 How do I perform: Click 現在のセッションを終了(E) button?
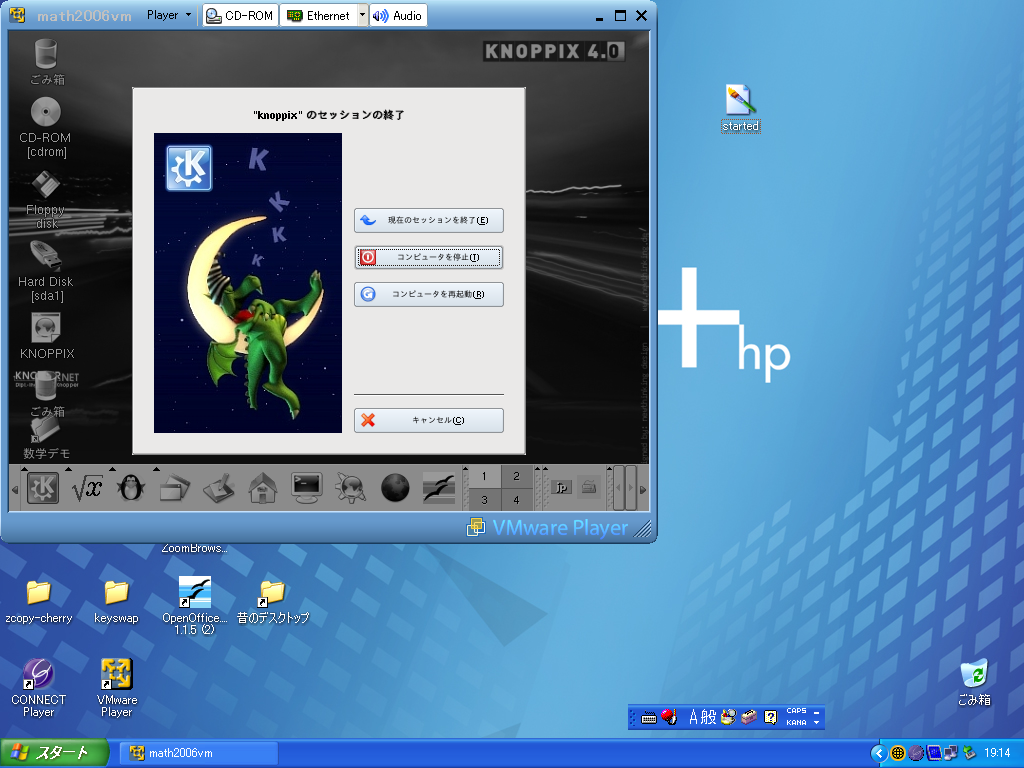pyautogui.click(x=429, y=220)
